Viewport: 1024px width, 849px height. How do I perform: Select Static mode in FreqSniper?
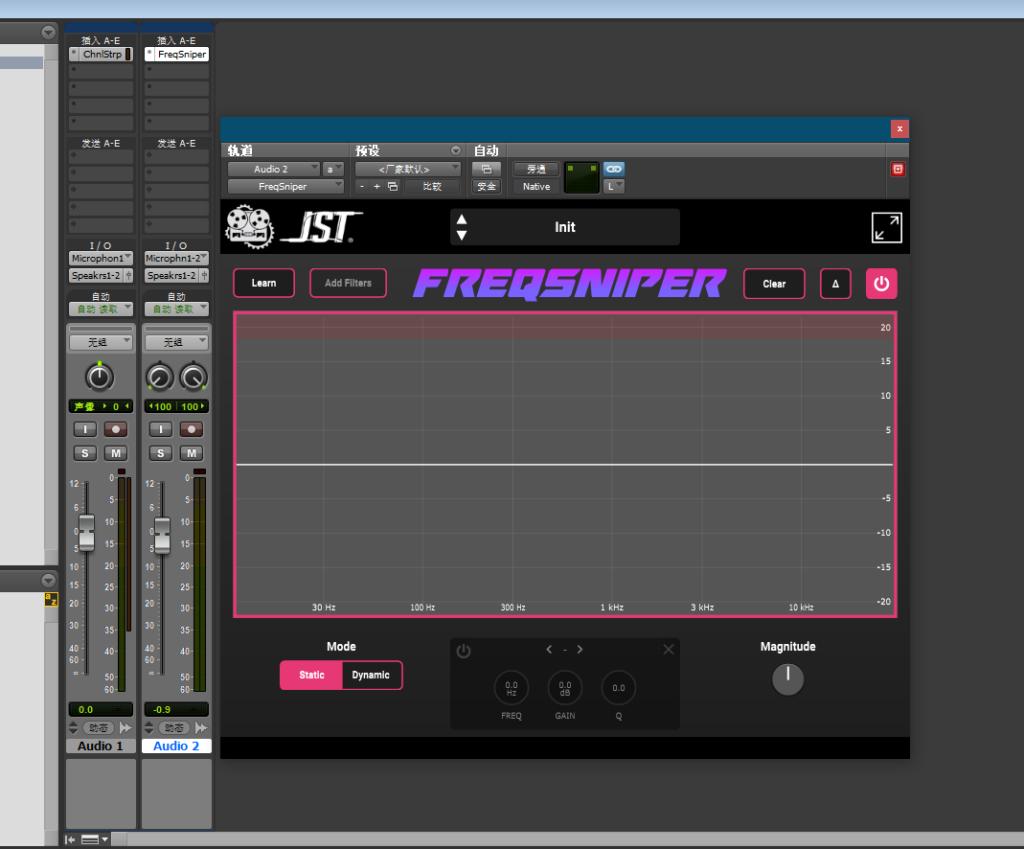point(310,675)
